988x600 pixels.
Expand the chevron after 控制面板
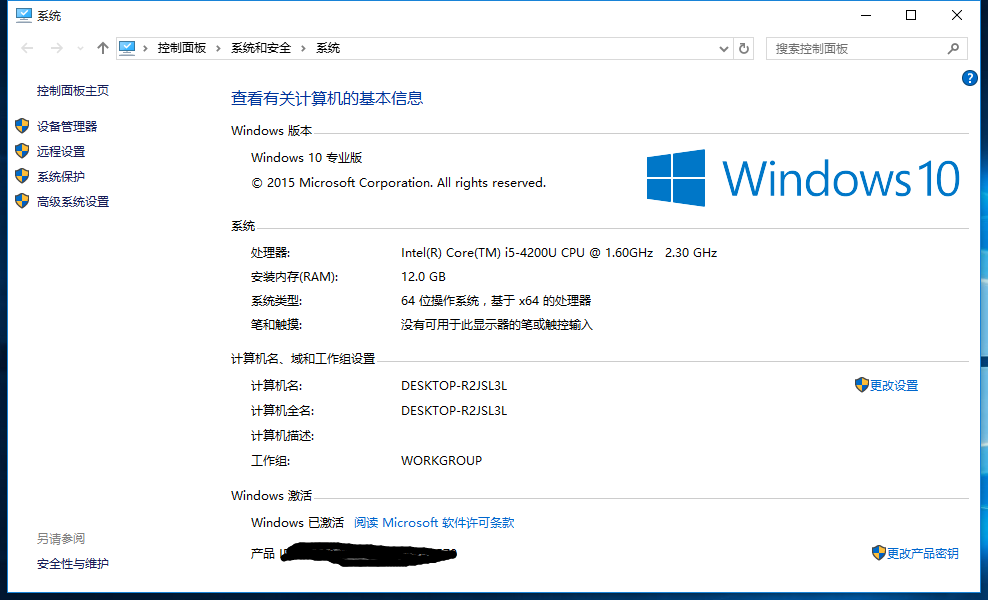point(219,49)
